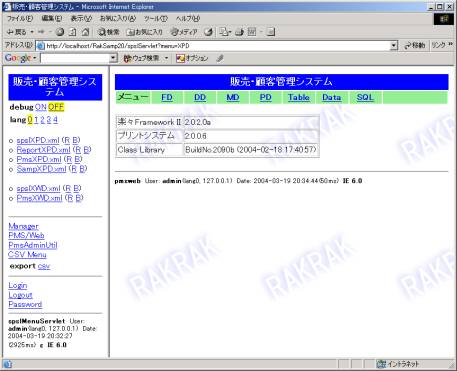The image size is (457, 371).
Task: Expand the address bar dropdown arrow
Action: [394, 45]
